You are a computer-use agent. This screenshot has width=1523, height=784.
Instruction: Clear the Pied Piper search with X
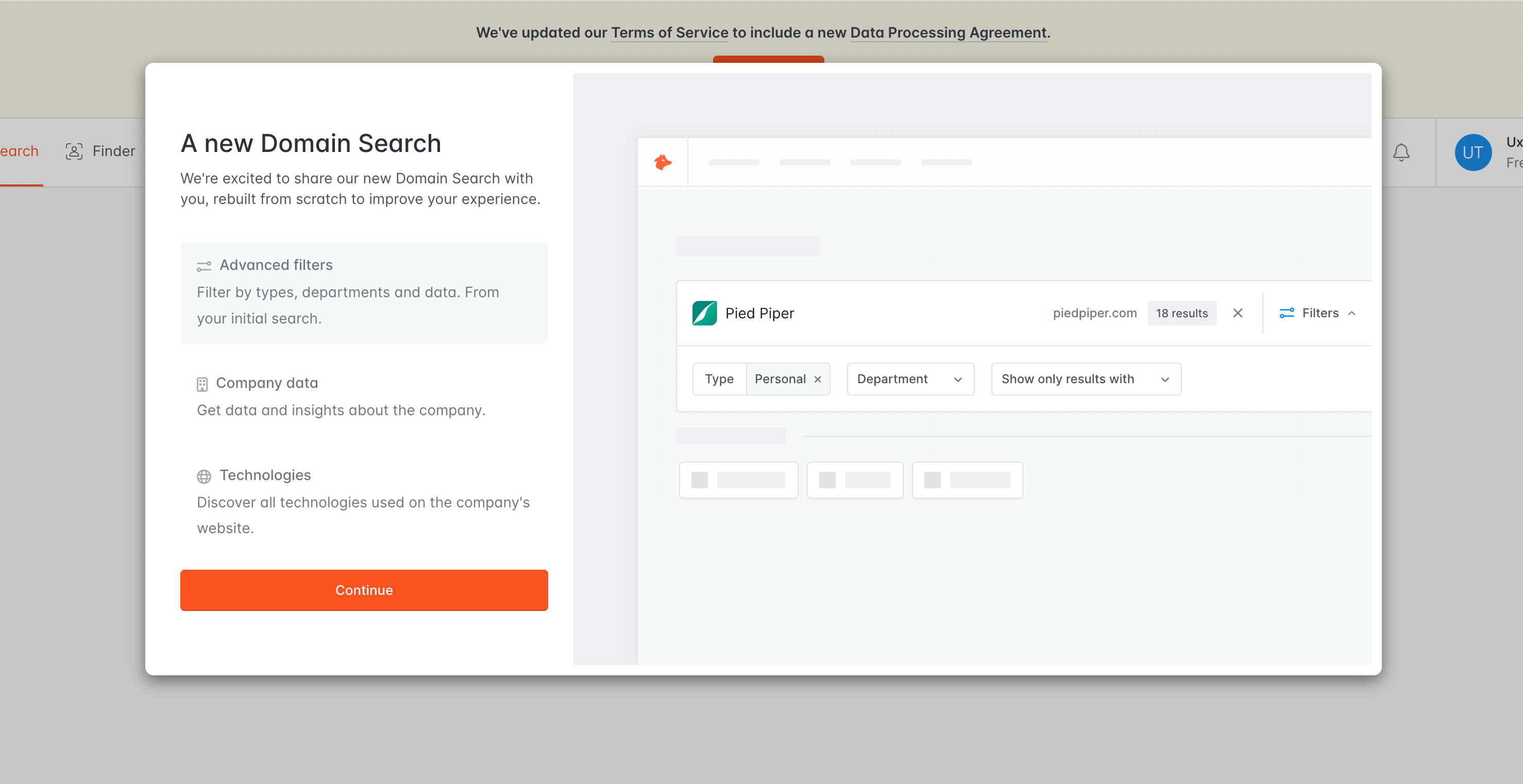1238,313
